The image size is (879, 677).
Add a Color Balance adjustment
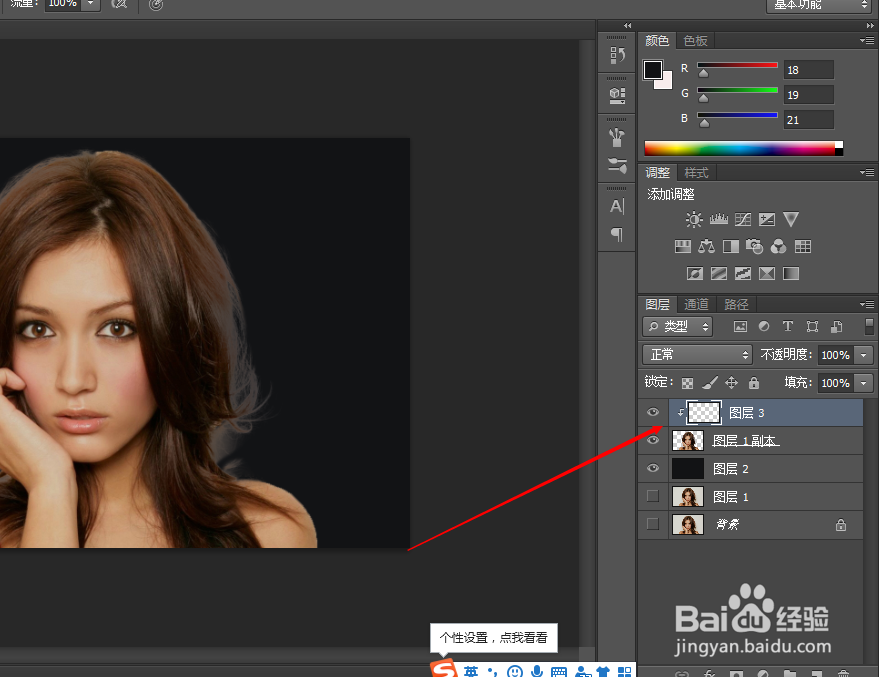point(706,246)
